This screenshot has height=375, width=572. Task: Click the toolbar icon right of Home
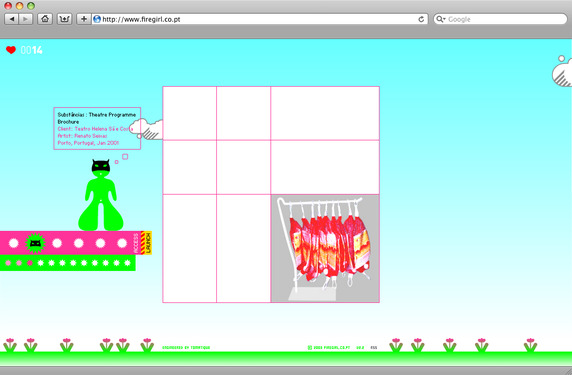pos(64,19)
